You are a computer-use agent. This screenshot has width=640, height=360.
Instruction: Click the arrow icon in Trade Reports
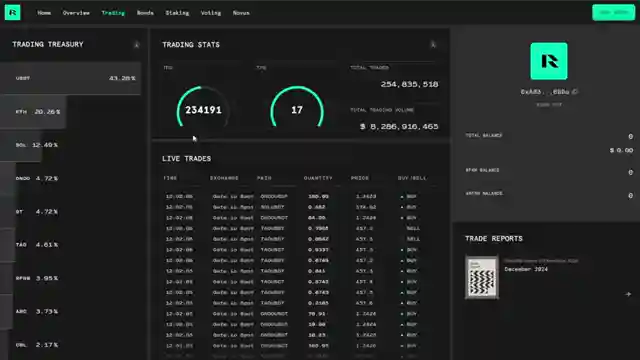click(x=628, y=294)
